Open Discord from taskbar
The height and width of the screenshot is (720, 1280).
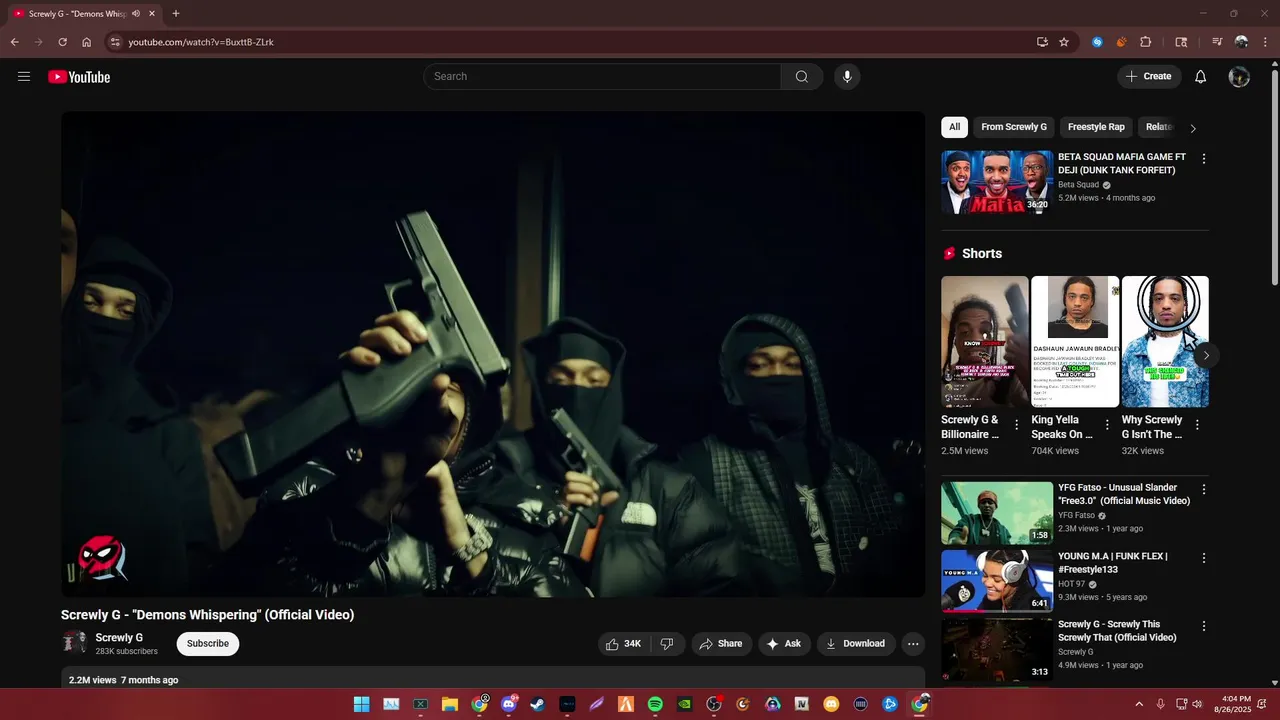pyautogui.click(x=508, y=704)
